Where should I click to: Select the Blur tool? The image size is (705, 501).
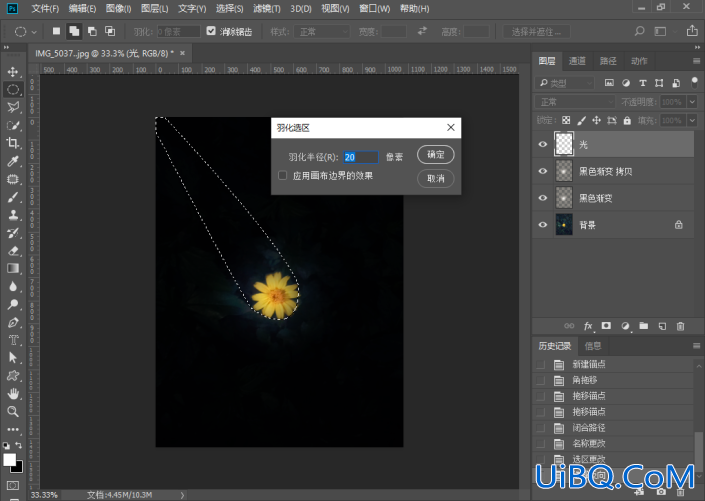tap(13, 286)
